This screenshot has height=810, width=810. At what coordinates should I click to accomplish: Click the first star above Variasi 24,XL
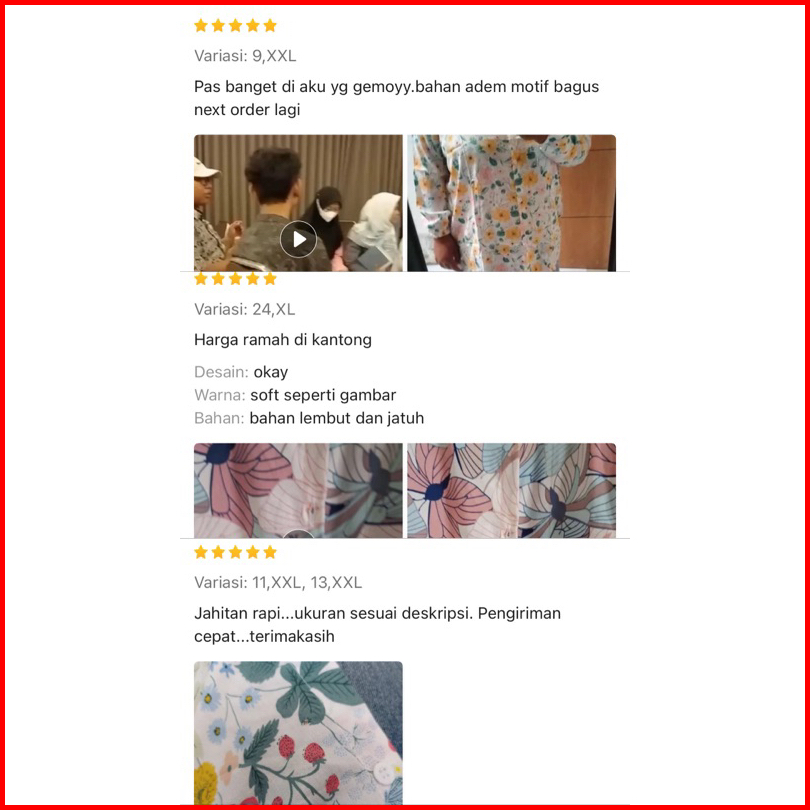(201, 279)
